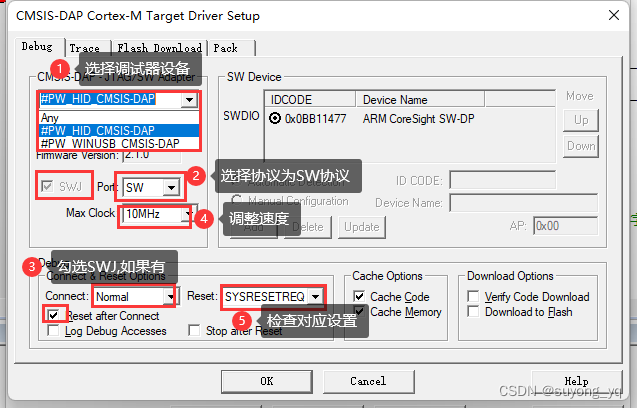Choose #PW_WINUSB_CMSIS-DAP list entry

pyautogui.click(x=119, y=143)
